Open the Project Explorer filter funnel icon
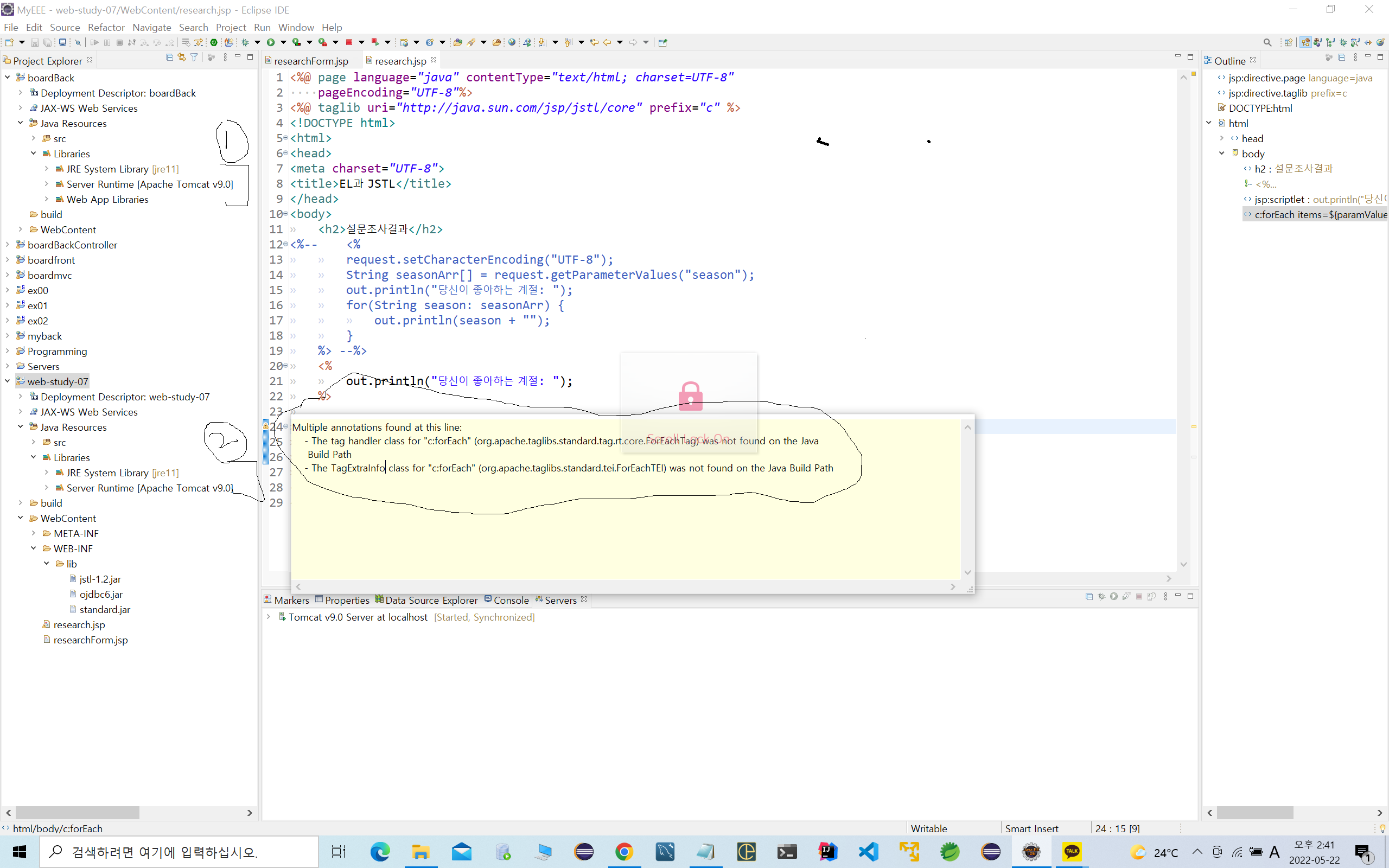The width and height of the screenshot is (1389, 868). (x=194, y=58)
